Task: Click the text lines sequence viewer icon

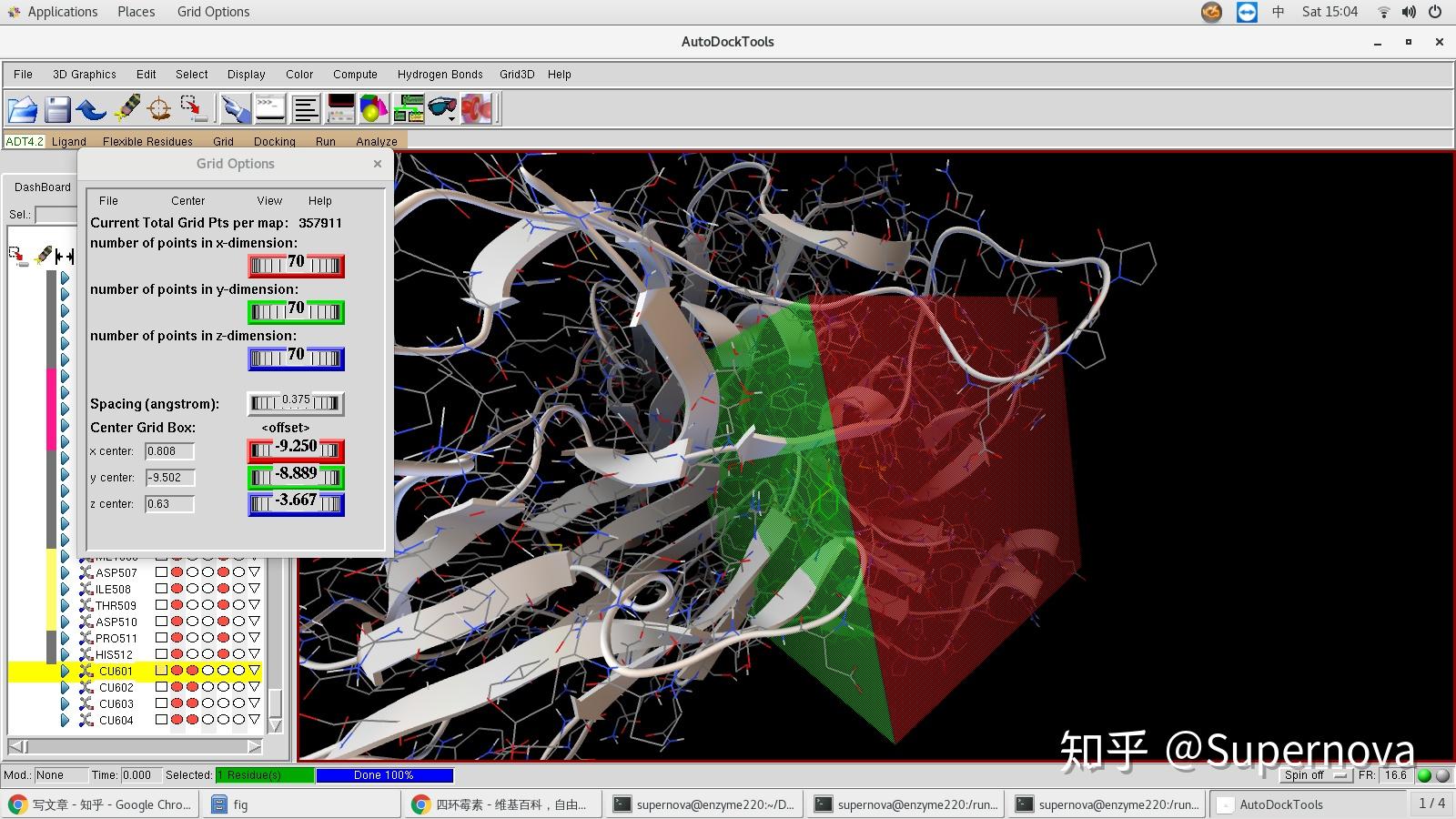Action: (x=306, y=109)
